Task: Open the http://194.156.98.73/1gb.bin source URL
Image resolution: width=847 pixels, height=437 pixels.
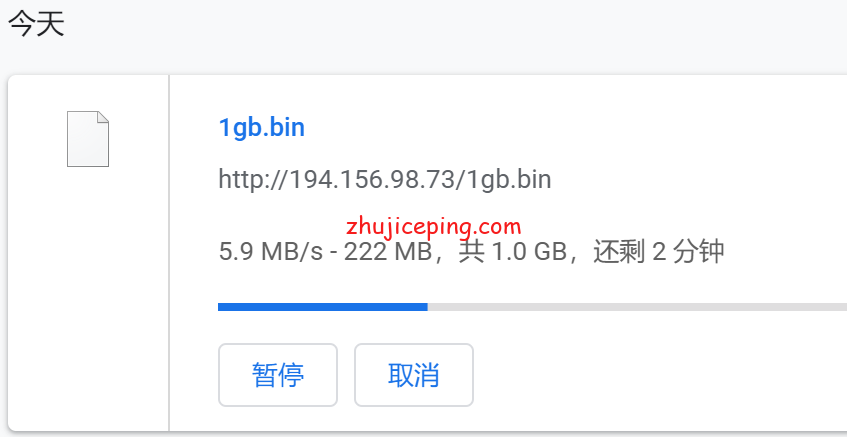Action: [385, 179]
